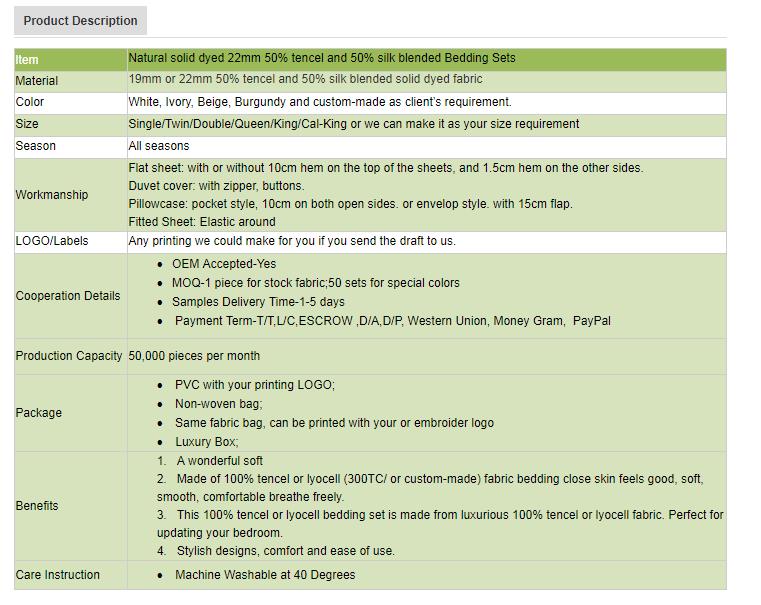Select the product title text in the green header

[321, 58]
